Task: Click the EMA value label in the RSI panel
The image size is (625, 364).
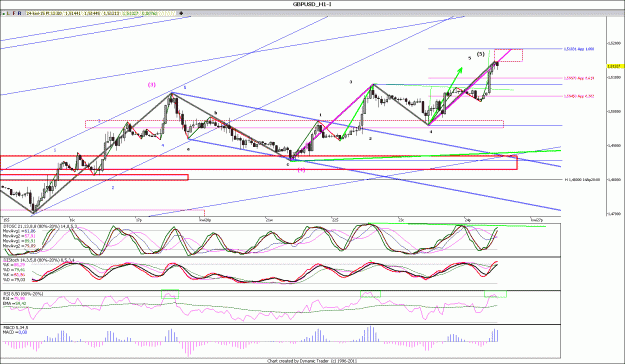Action: [15, 303]
